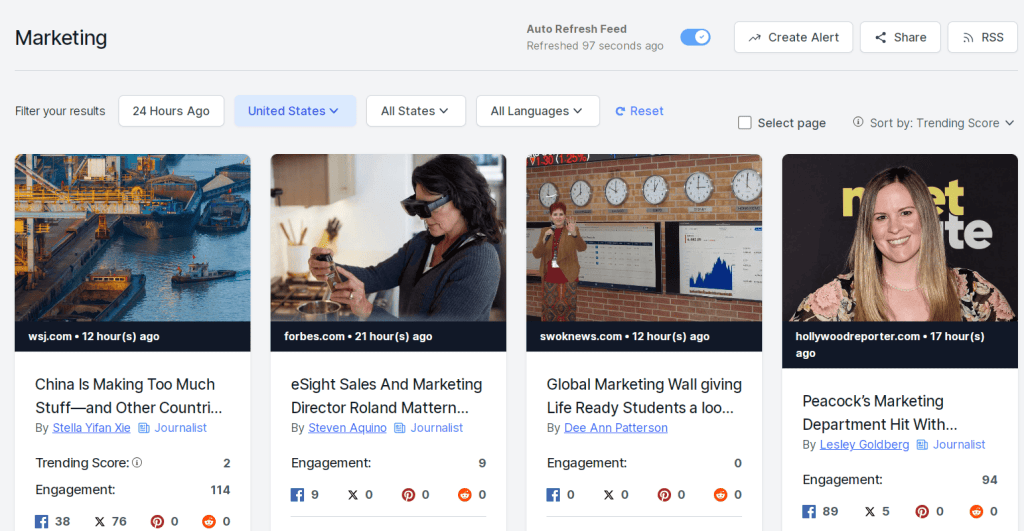1024x531 pixels.
Task: Check the Select page checkbox
Action: [745, 123]
